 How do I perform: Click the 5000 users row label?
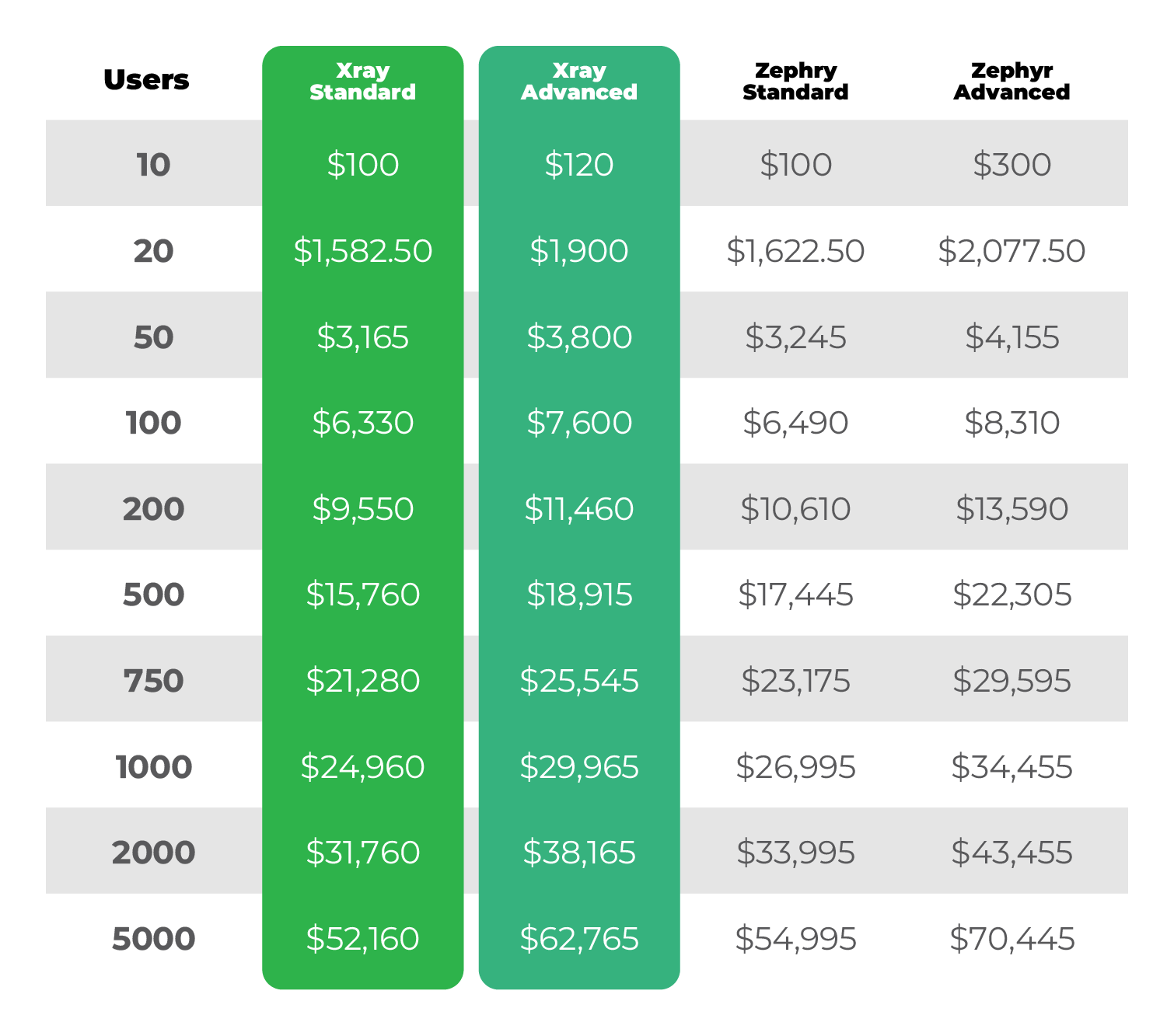pos(153,939)
